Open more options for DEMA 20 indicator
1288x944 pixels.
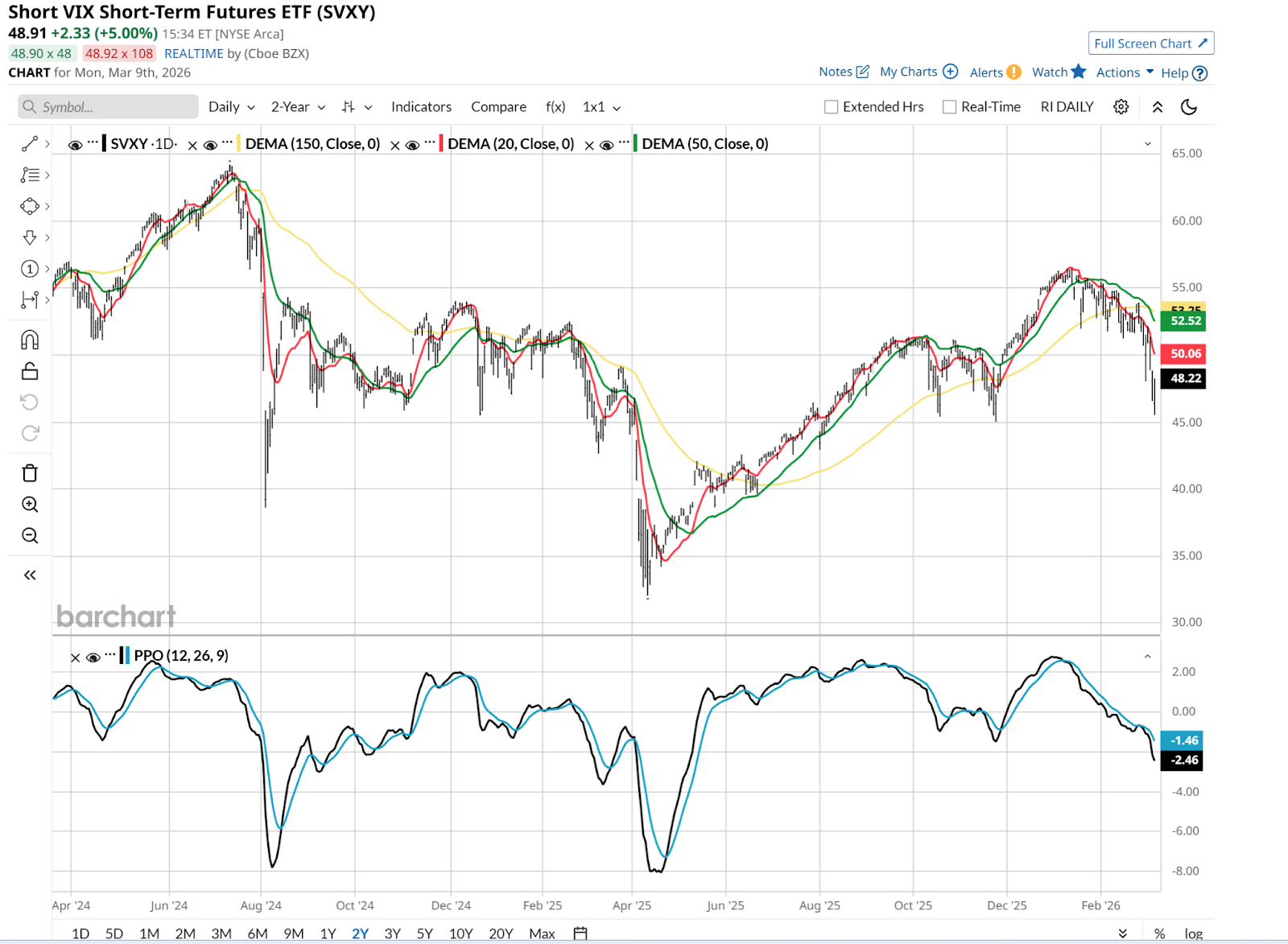point(430,142)
